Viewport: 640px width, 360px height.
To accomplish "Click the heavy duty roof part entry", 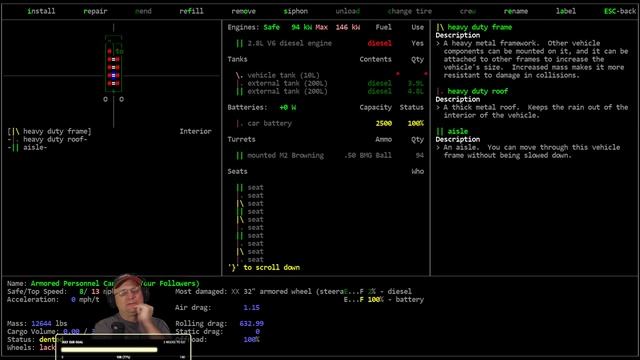I will tap(47, 139).
